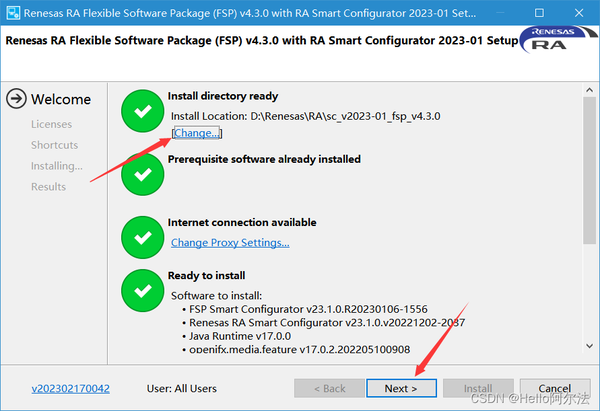The image size is (600, 411).
Task: Click the v202302170042 version link
Action: click(x=70, y=388)
